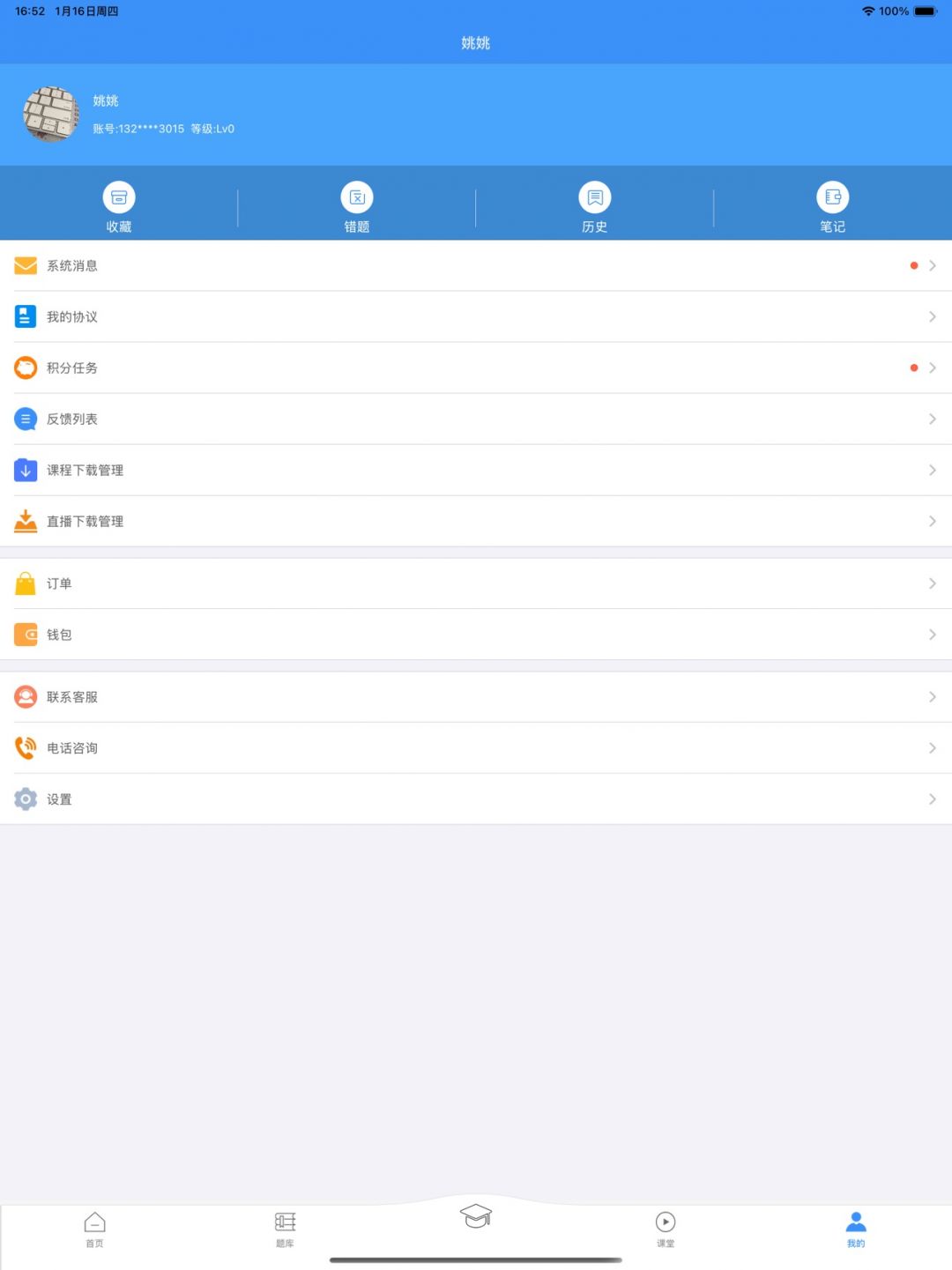Expand the 订单 row chevron

tap(933, 583)
